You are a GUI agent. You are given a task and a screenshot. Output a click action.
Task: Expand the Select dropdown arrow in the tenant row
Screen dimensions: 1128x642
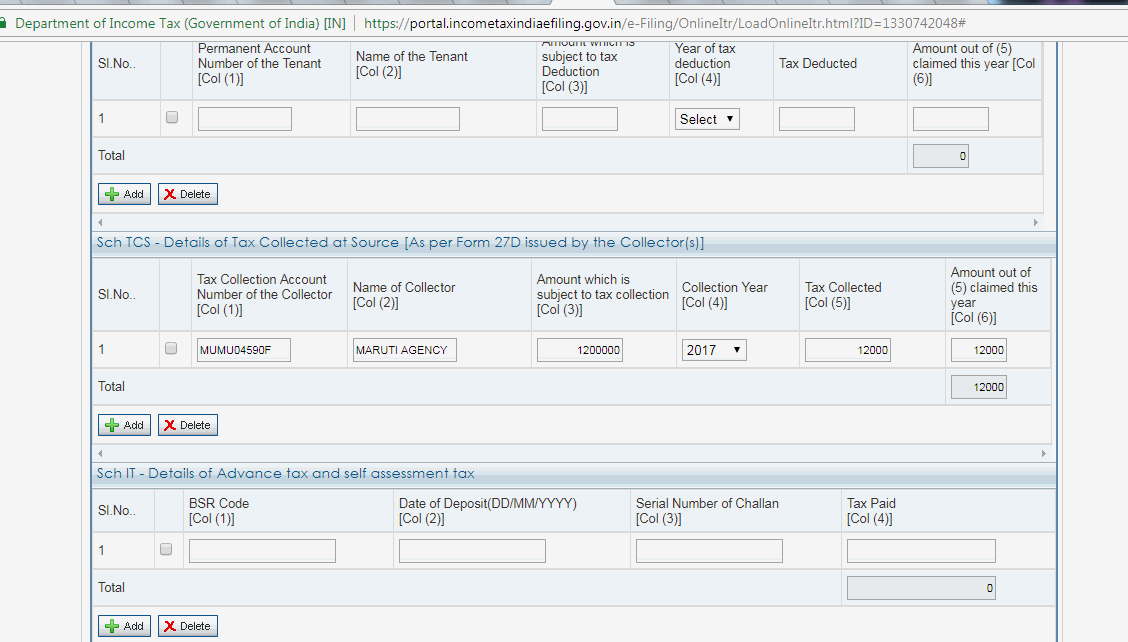click(x=731, y=118)
